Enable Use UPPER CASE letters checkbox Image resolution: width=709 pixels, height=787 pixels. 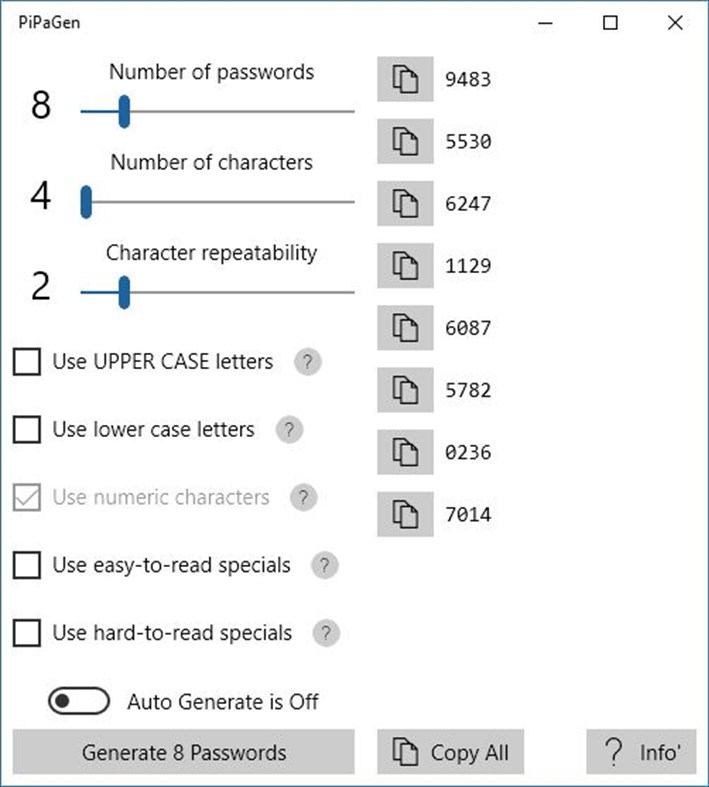pos(27,362)
